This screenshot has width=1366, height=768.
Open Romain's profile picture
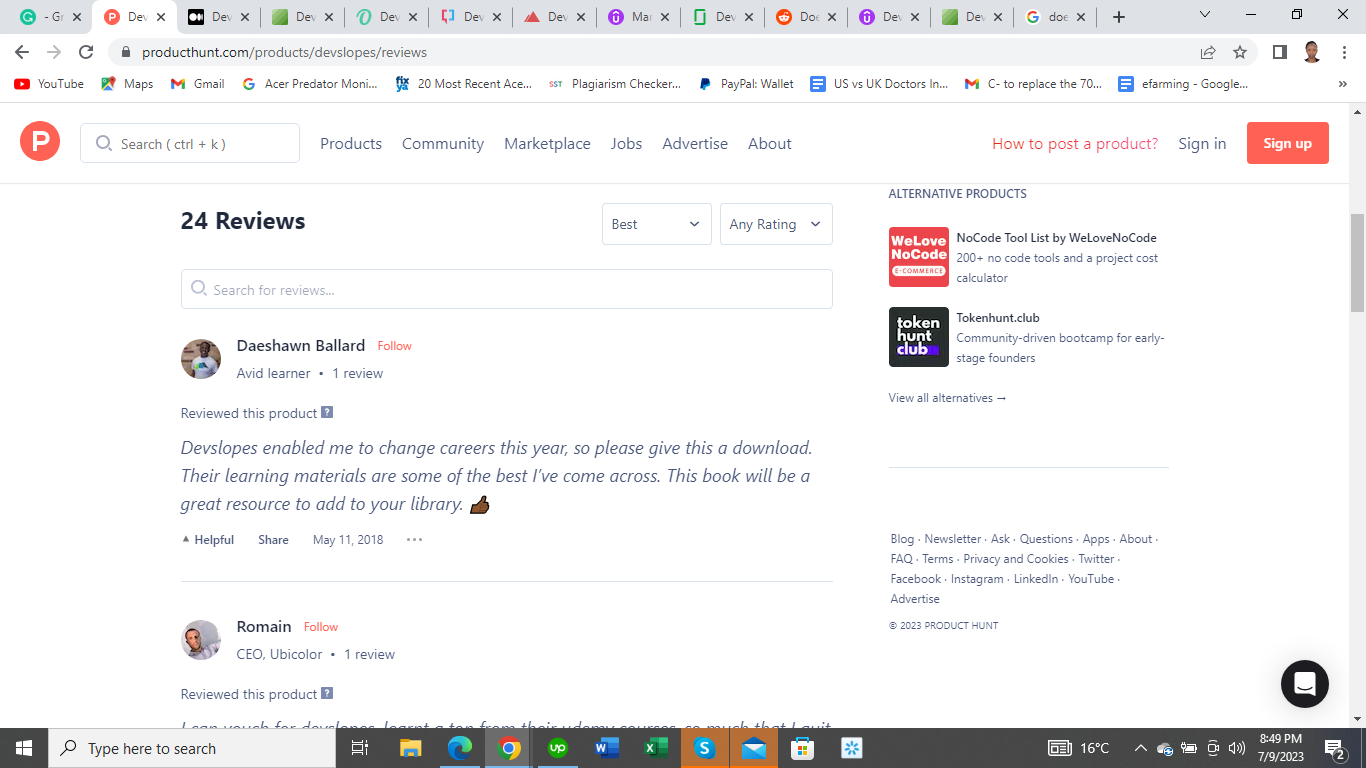coord(201,640)
